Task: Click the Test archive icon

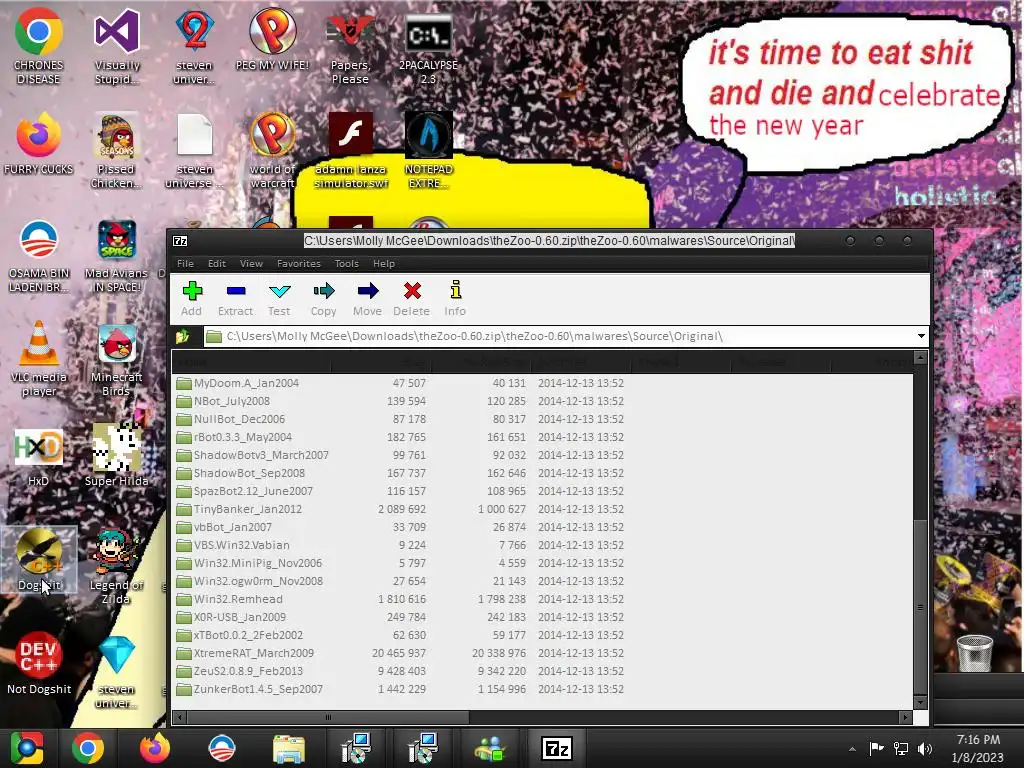Action: click(x=280, y=298)
